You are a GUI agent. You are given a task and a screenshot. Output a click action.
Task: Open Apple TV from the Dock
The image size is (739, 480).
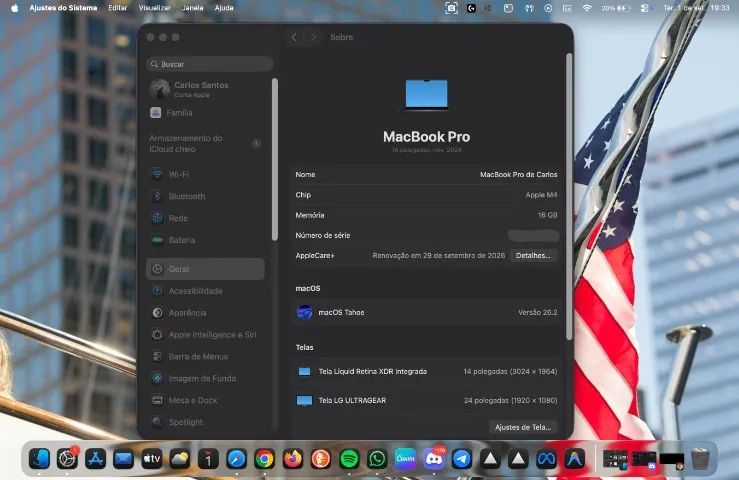click(152, 459)
